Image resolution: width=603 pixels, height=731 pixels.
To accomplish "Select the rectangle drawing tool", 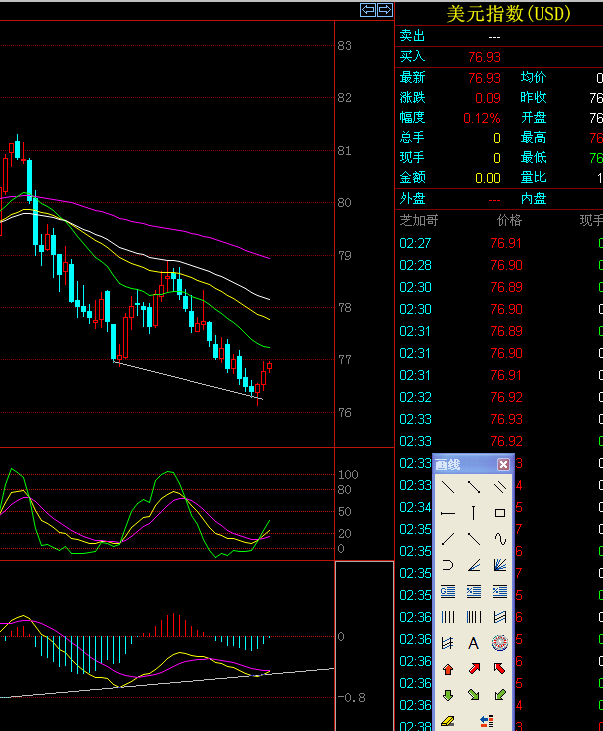I will [499, 513].
